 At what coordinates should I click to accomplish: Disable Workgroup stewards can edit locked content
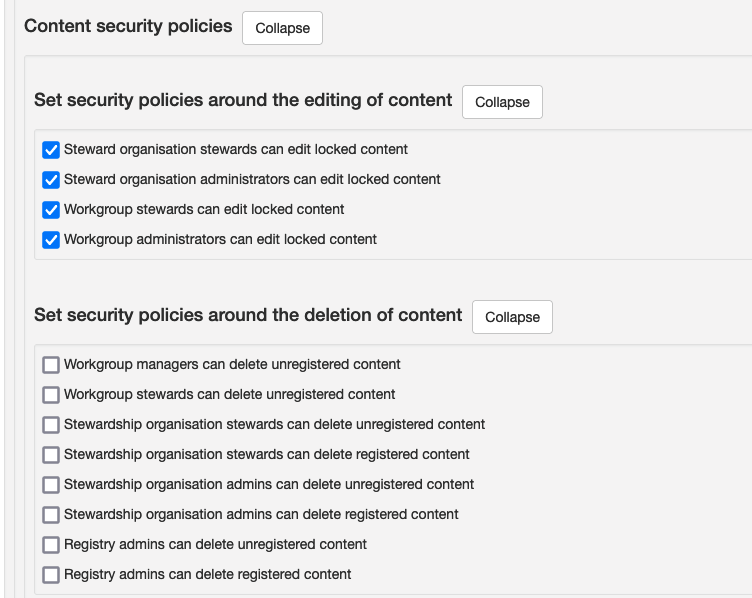pyautogui.click(x=51, y=210)
